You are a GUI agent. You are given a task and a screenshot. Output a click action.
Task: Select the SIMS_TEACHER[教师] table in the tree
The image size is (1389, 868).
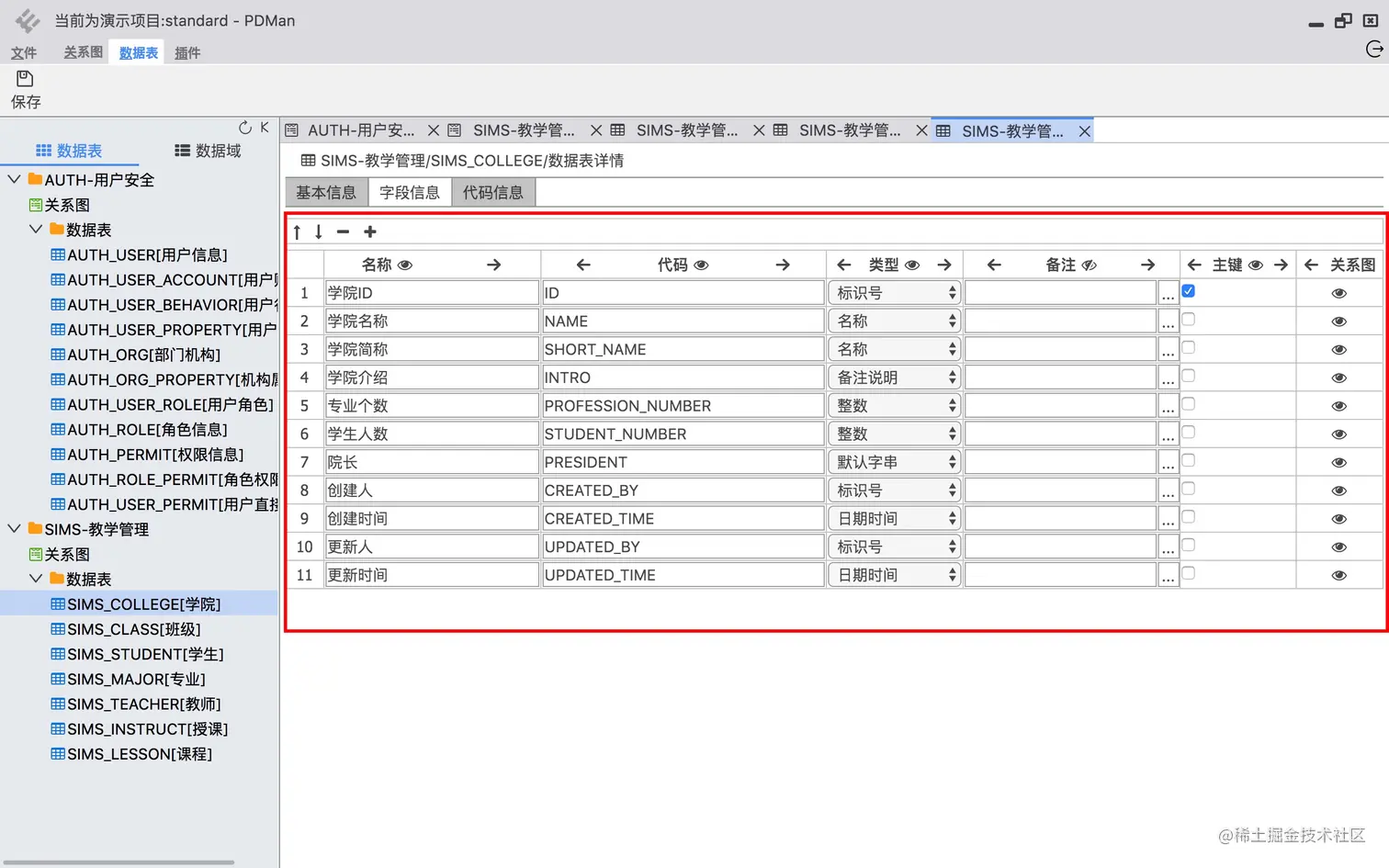136,705
